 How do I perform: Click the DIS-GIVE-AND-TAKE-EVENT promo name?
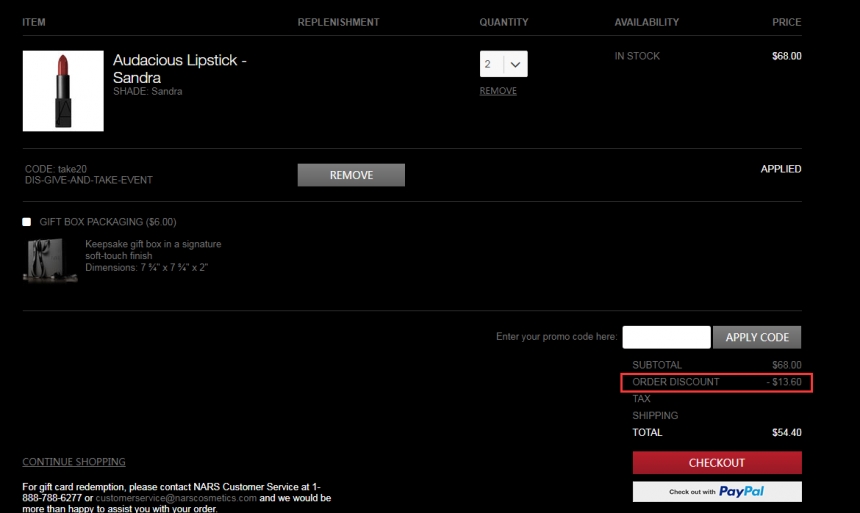point(89,180)
